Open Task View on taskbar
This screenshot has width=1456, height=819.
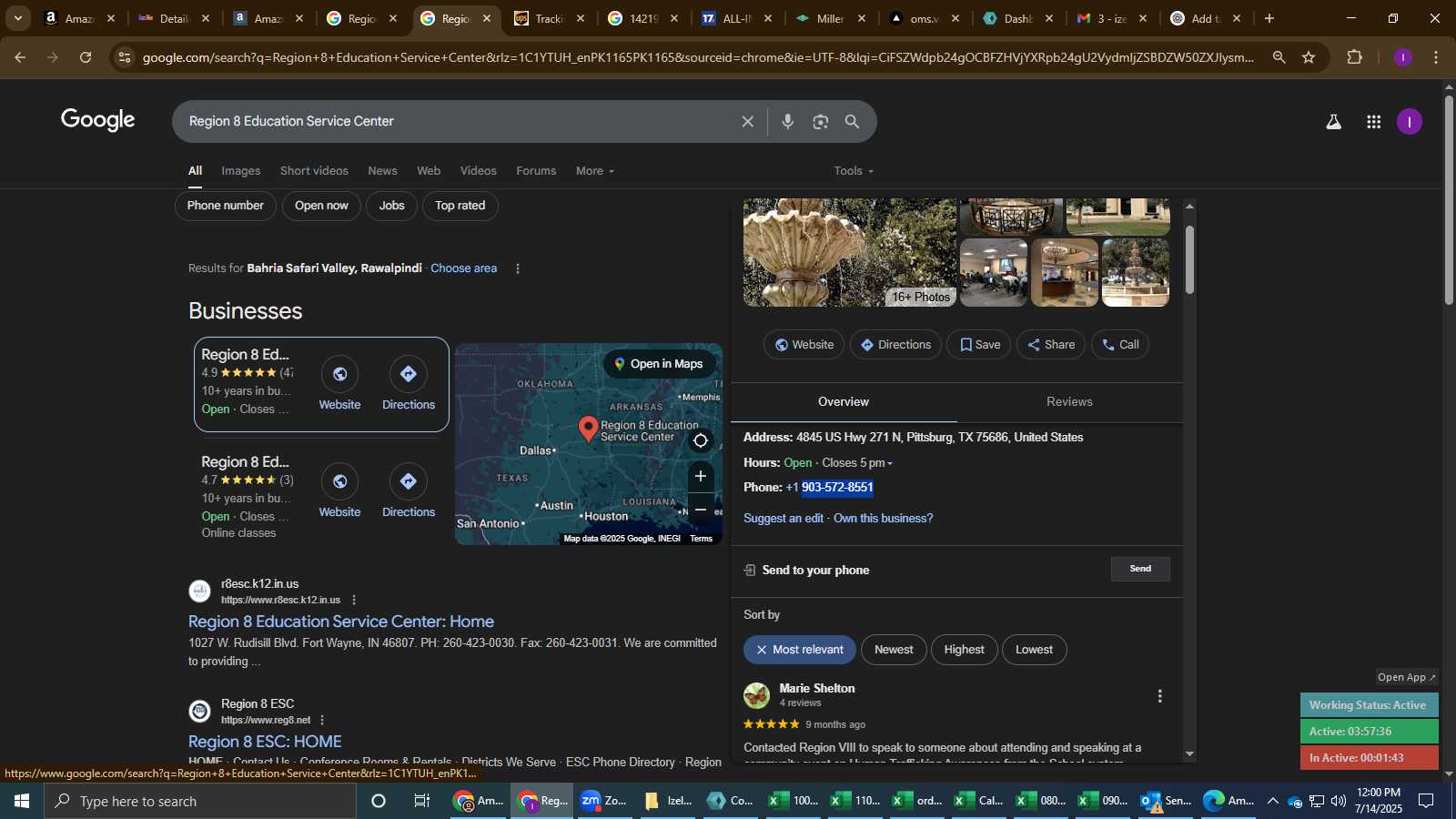click(422, 801)
